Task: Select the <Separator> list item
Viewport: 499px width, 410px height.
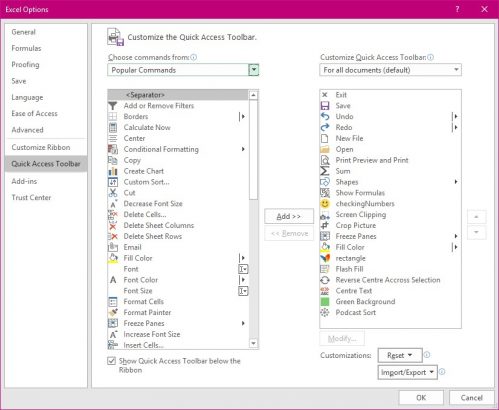Action: click(178, 95)
